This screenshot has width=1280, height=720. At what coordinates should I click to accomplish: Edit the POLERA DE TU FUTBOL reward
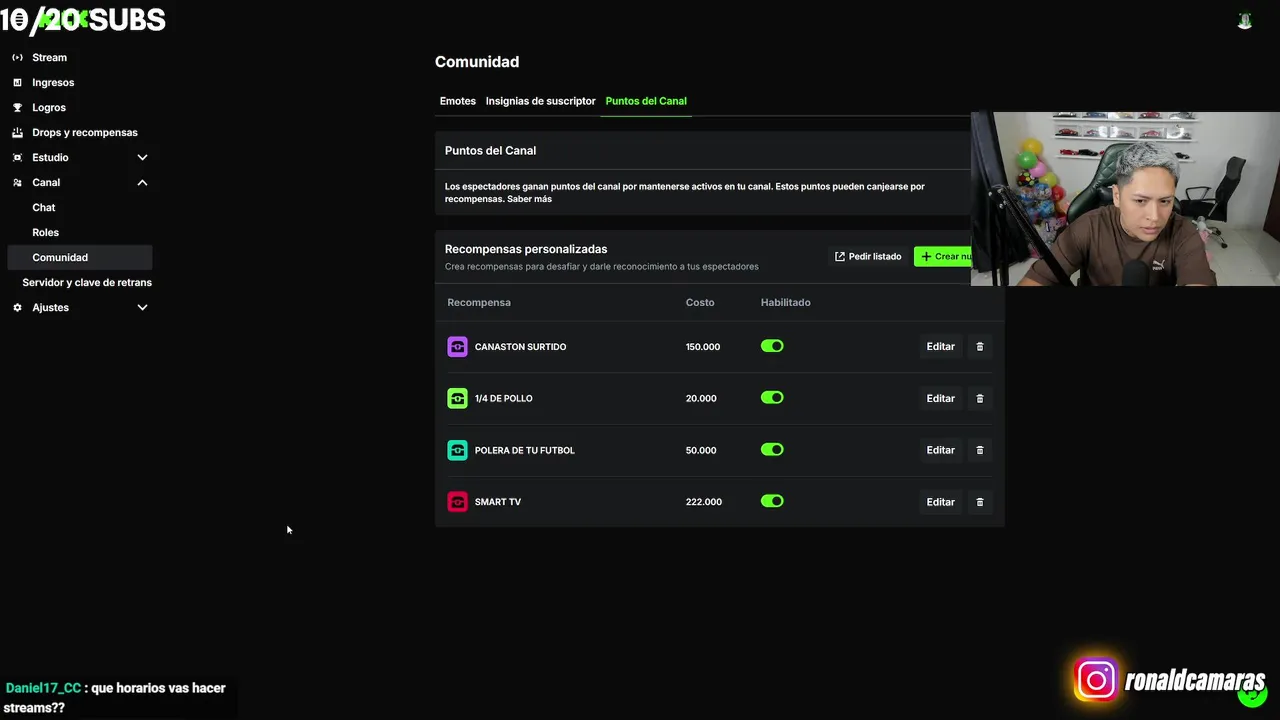[940, 451]
